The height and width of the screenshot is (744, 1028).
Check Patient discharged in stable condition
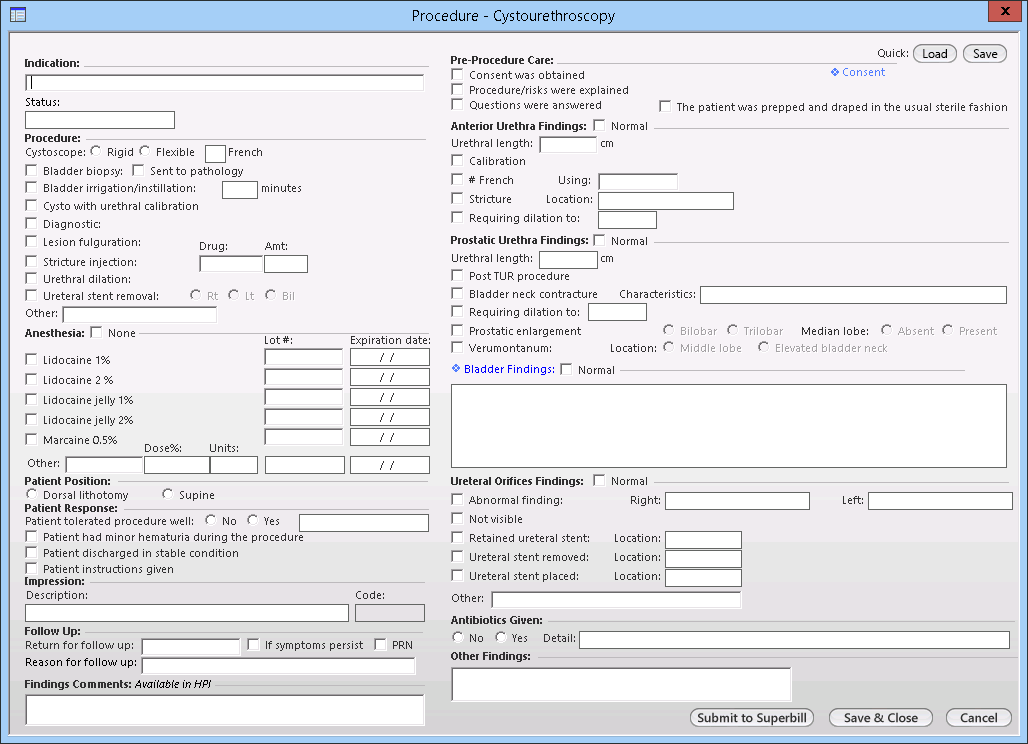(x=31, y=553)
